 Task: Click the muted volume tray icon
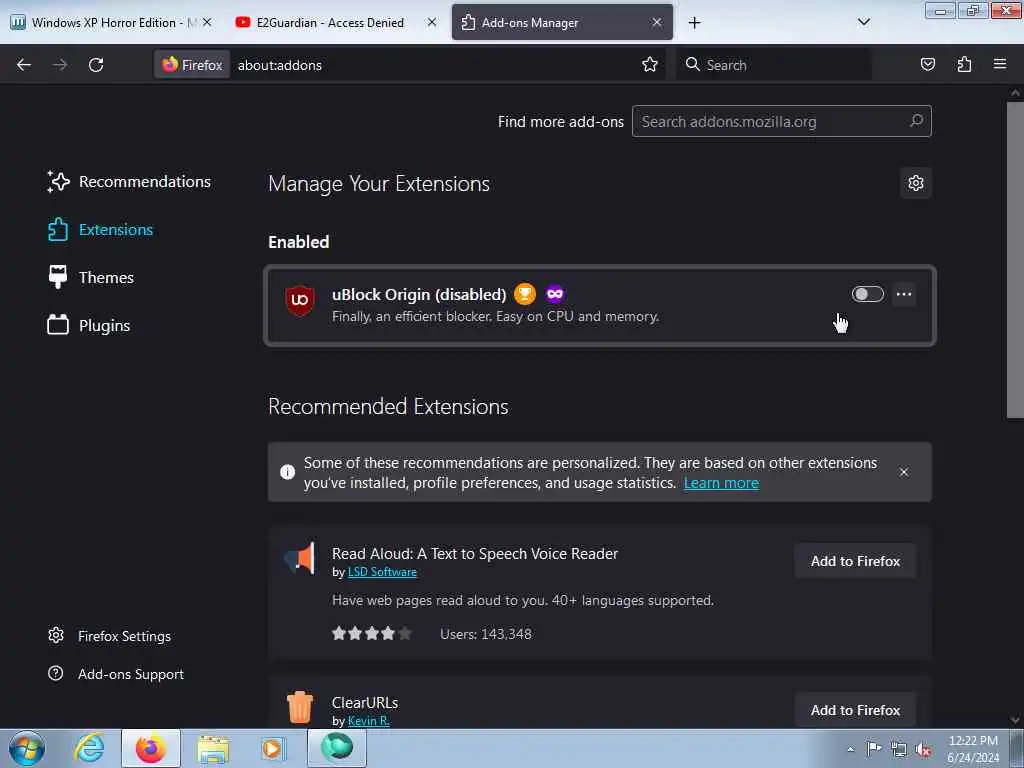click(x=923, y=750)
